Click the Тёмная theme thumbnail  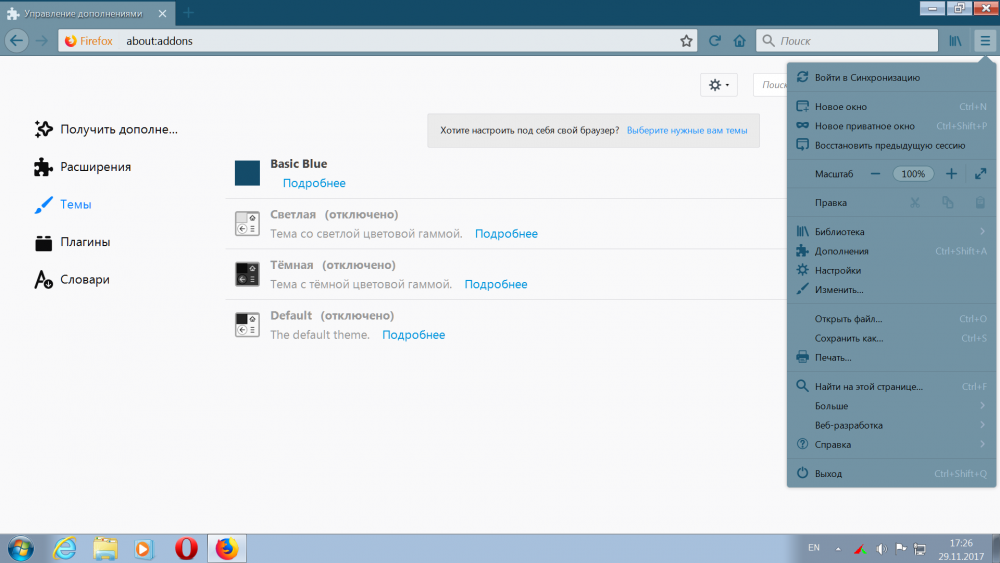[x=247, y=274]
